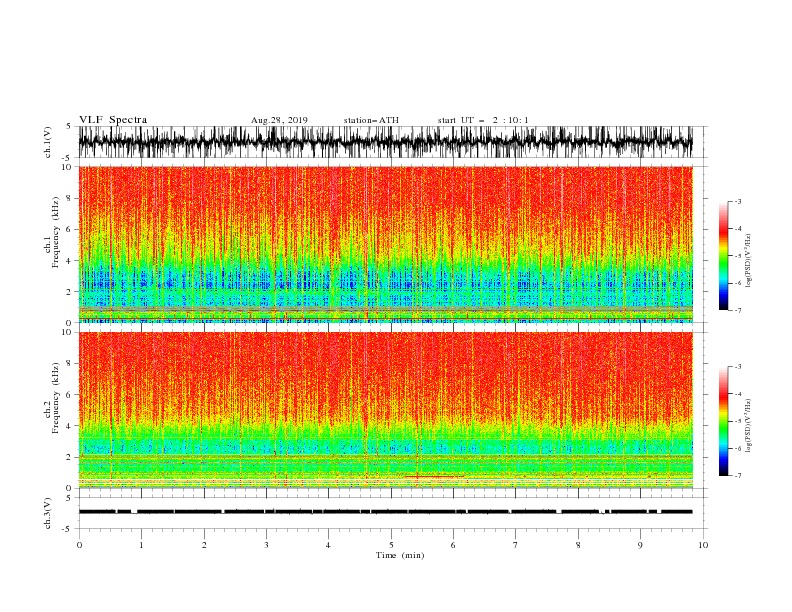Click the "3" tick on the time axis
This screenshot has width=792, height=612.
click(266, 545)
